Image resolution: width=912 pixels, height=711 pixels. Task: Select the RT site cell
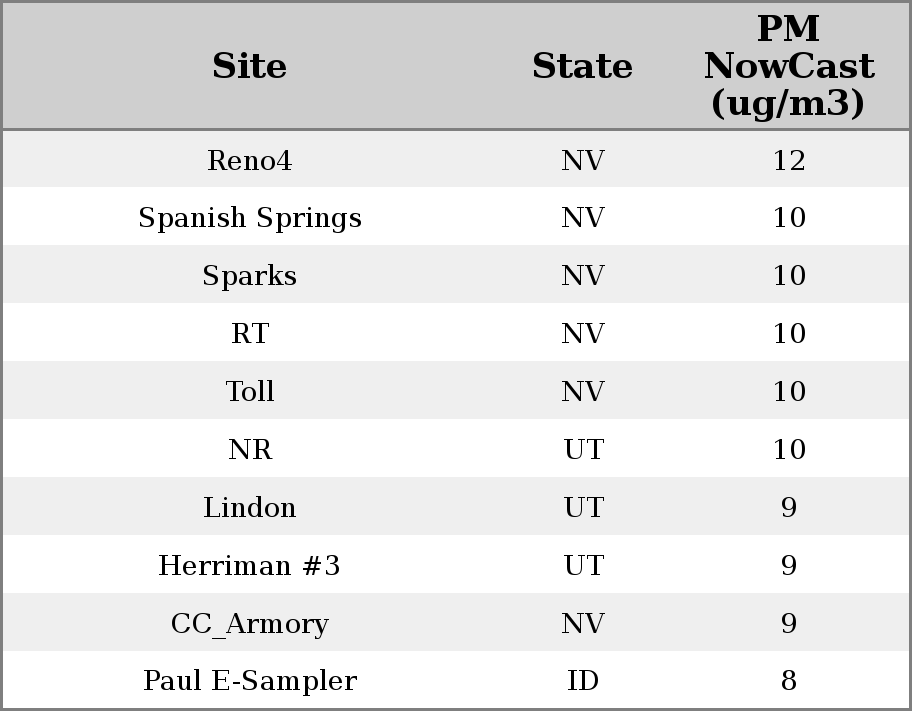249,334
